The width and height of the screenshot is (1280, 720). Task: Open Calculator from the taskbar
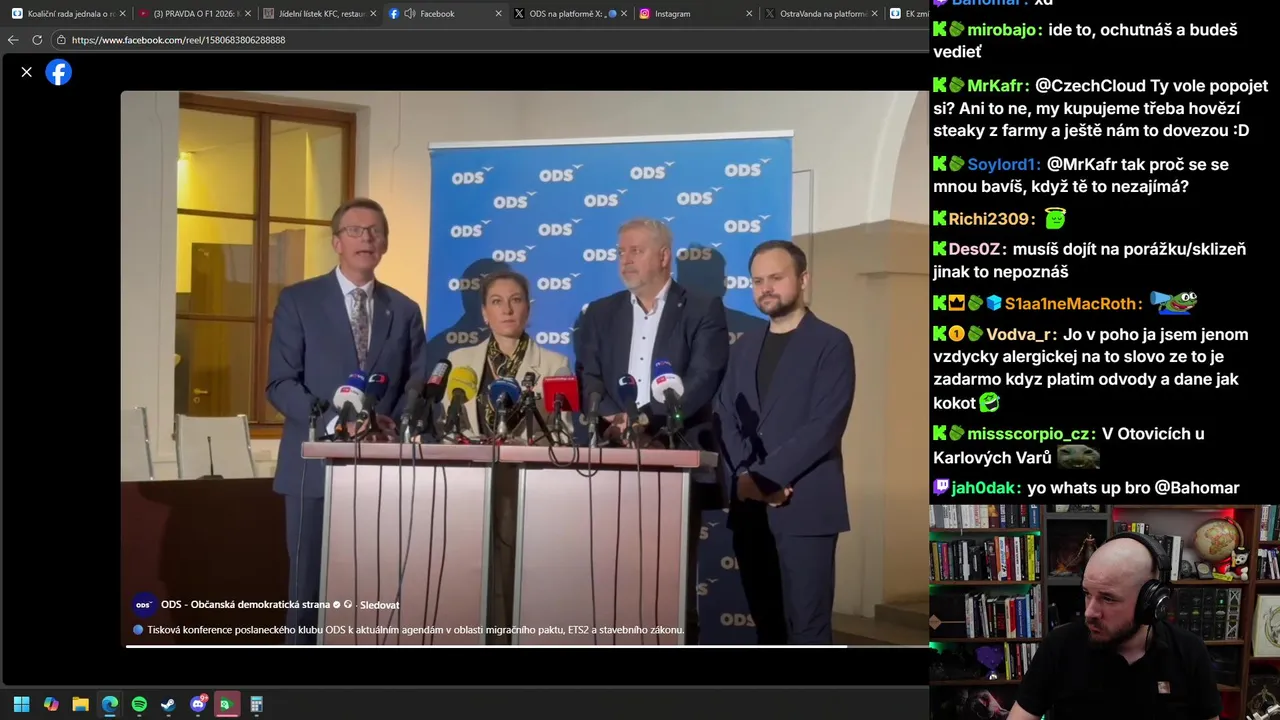tap(256, 704)
